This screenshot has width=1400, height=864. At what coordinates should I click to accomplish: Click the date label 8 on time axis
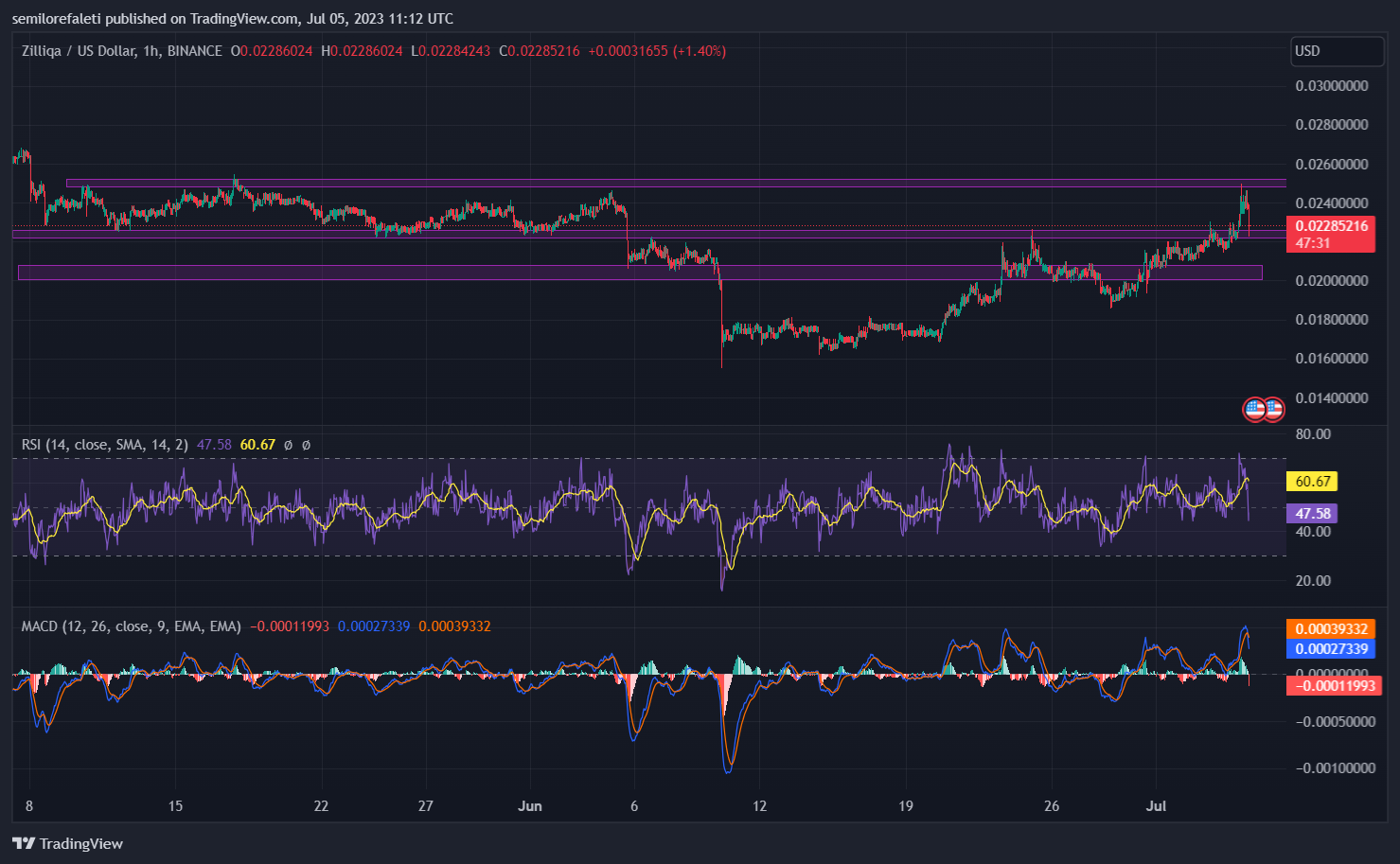click(x=29, y=806)
